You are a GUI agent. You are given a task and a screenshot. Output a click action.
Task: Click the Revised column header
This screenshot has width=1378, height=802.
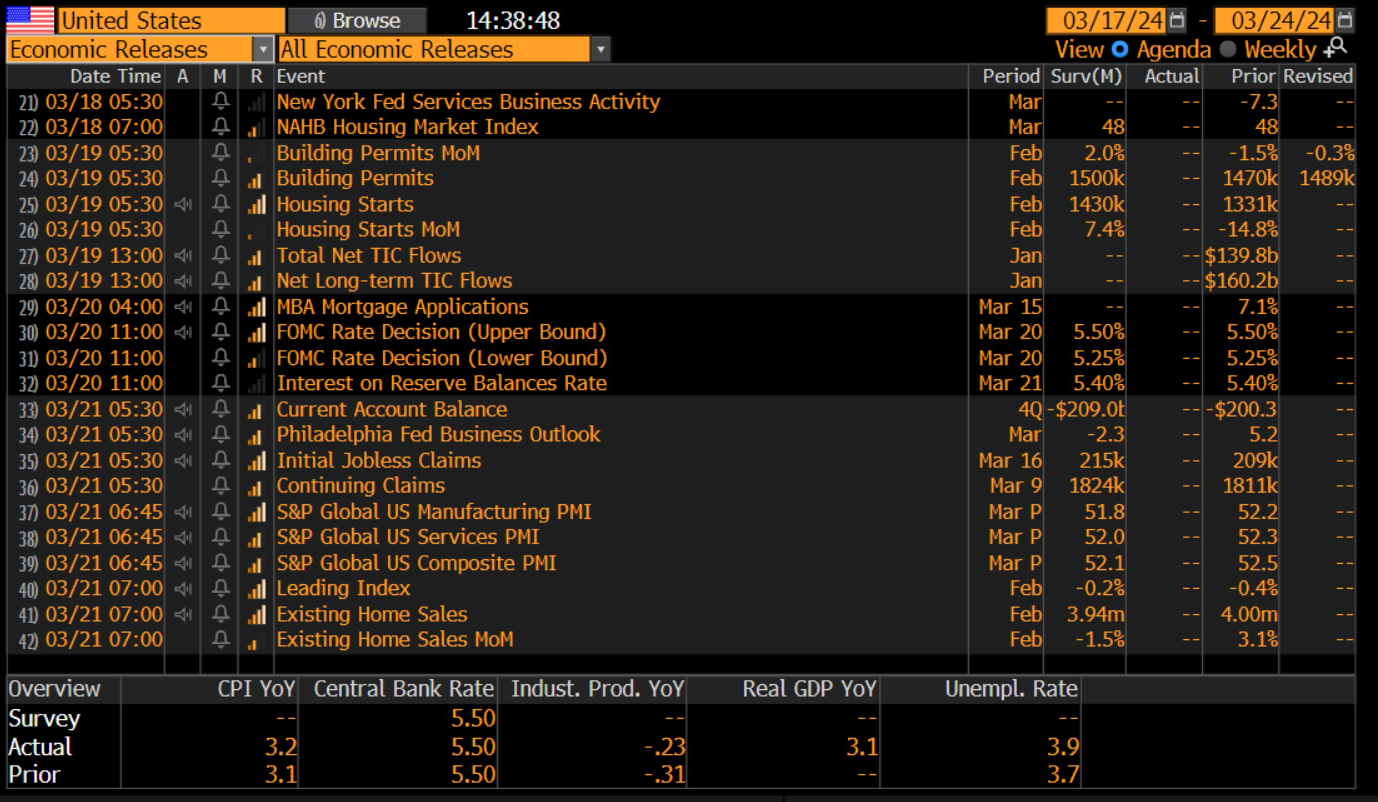pyautogui.click(x=1318, y=76)
